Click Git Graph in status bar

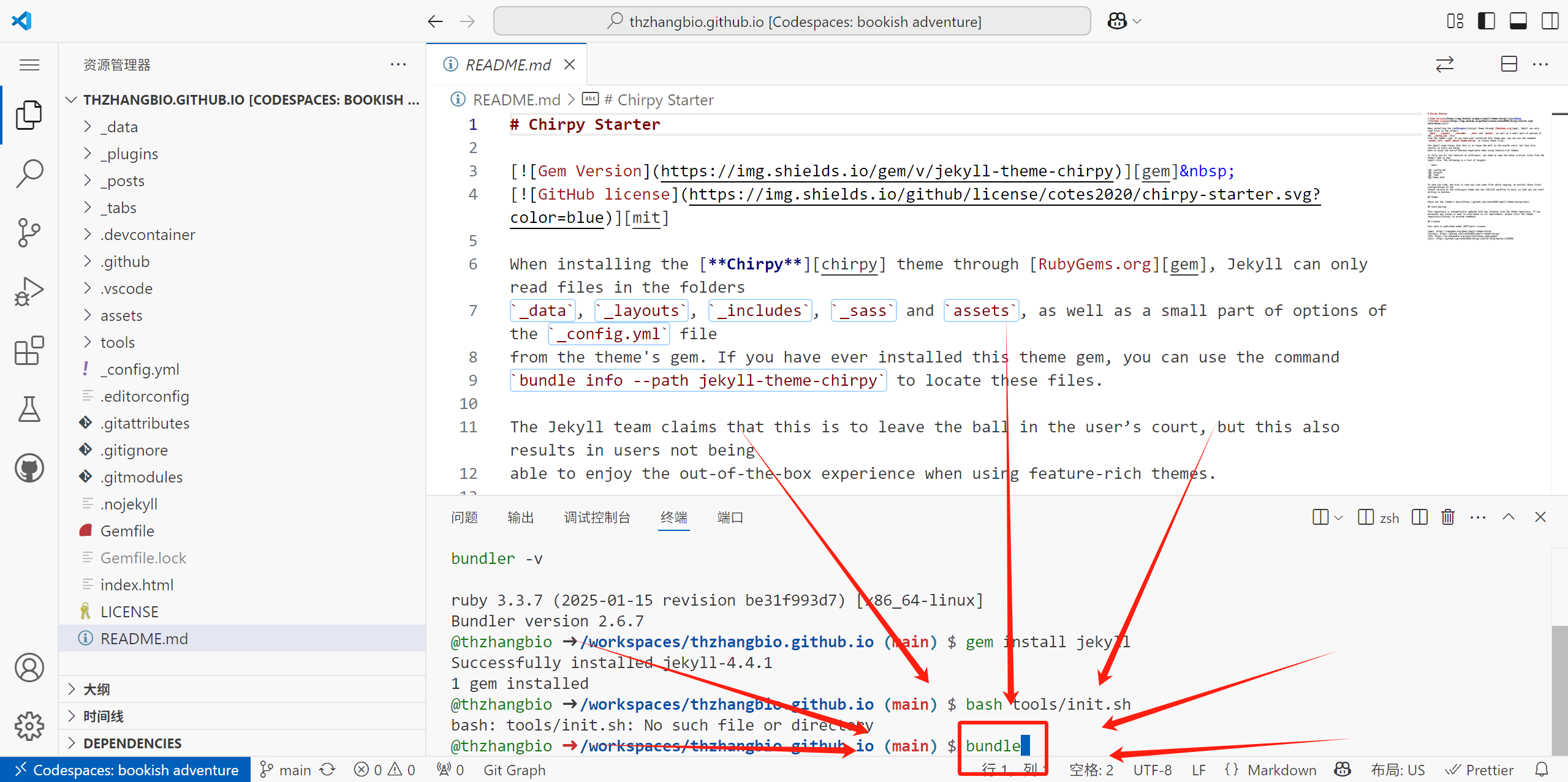point(514,770)
